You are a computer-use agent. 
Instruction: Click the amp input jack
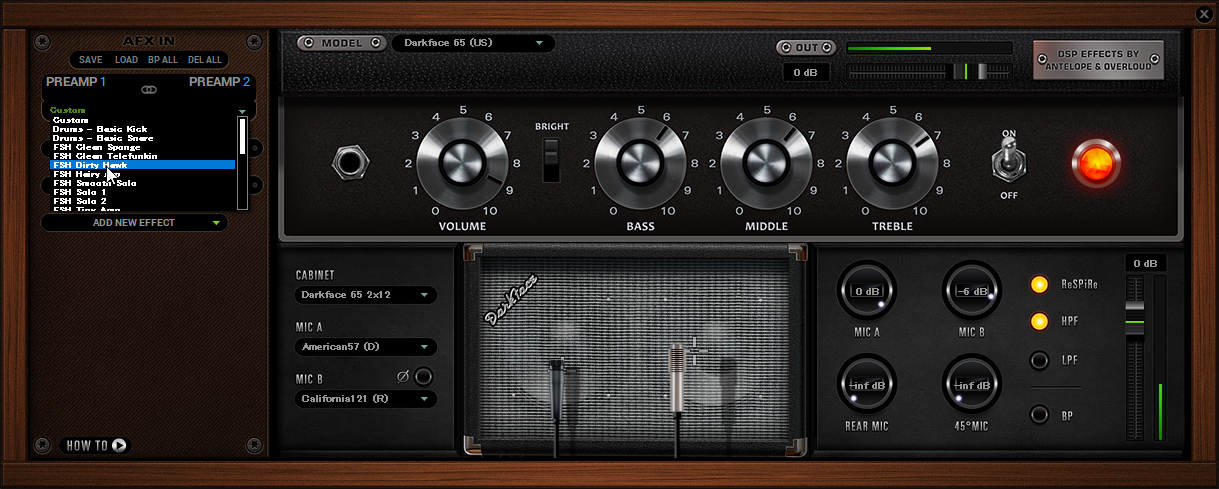pos(350,162)
